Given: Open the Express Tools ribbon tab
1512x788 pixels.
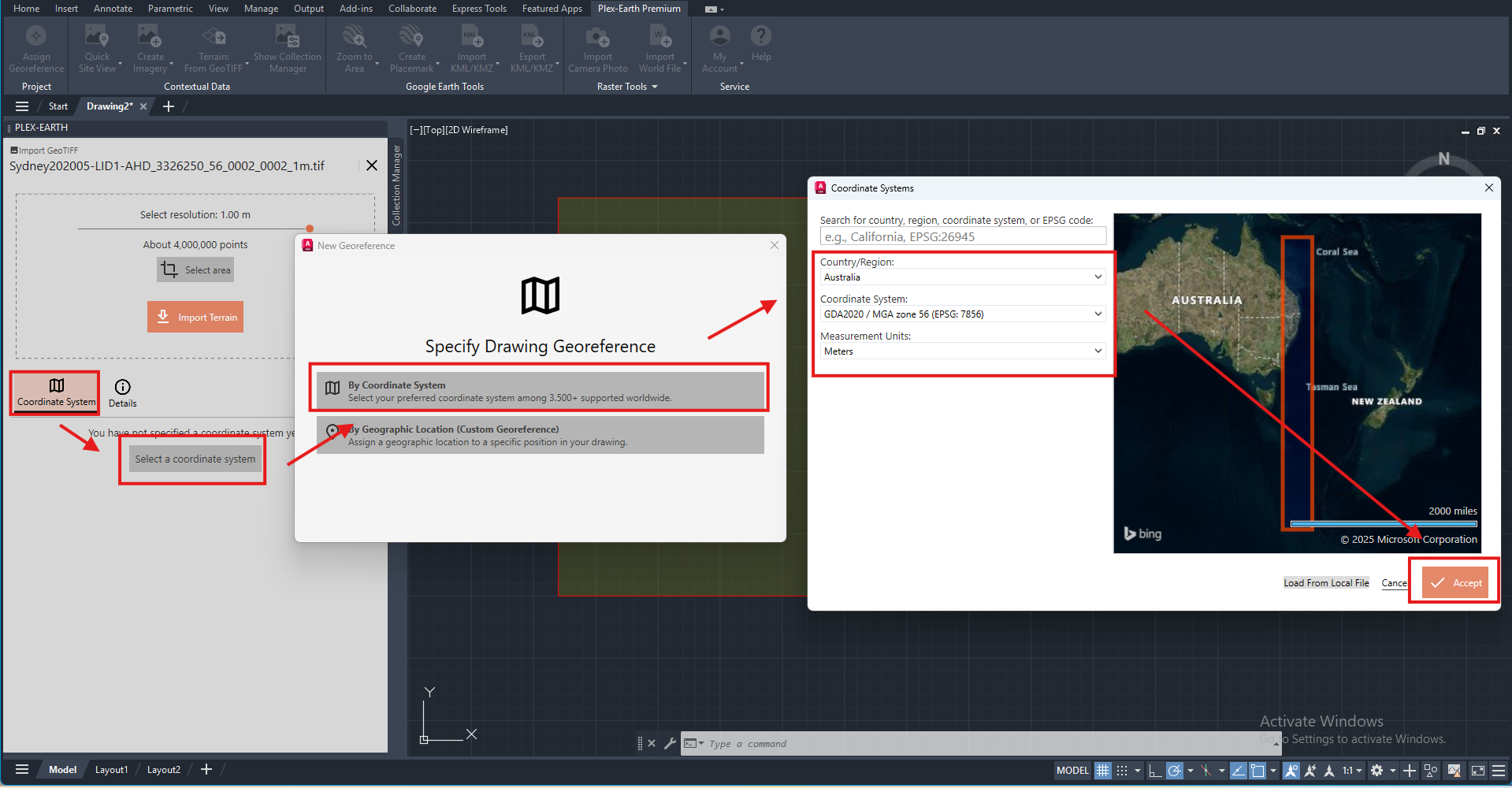Looking at the screenshot, I should click(479, 9).
